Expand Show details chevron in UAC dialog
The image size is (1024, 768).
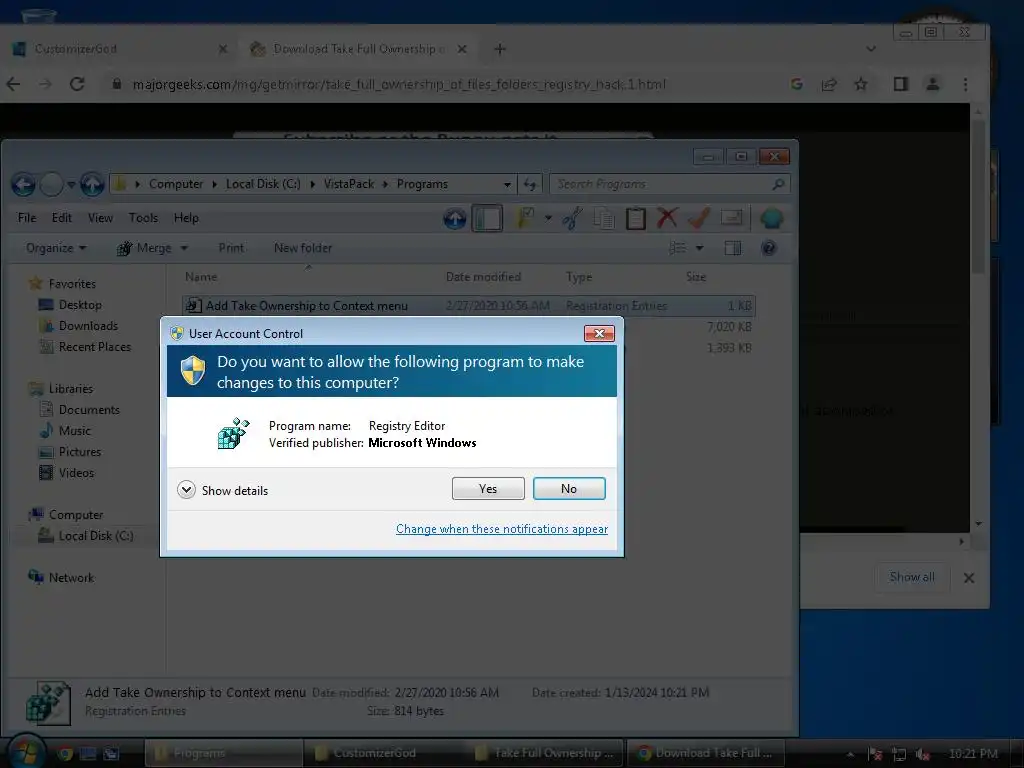[186, 490]
